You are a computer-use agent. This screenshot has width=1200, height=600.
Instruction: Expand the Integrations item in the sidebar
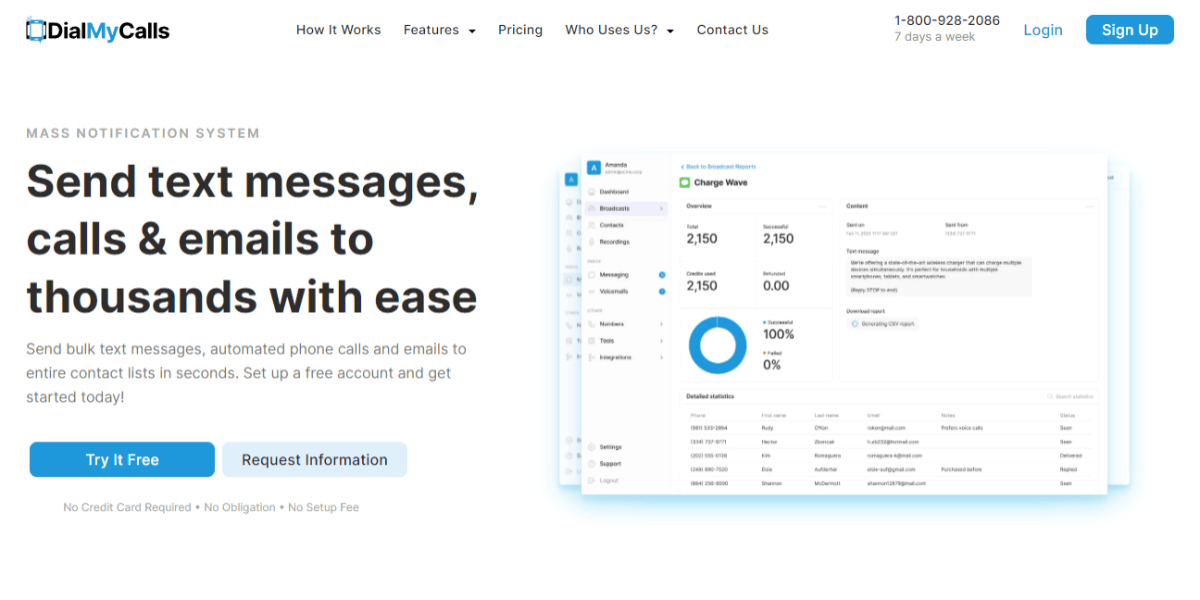point(661,357)
